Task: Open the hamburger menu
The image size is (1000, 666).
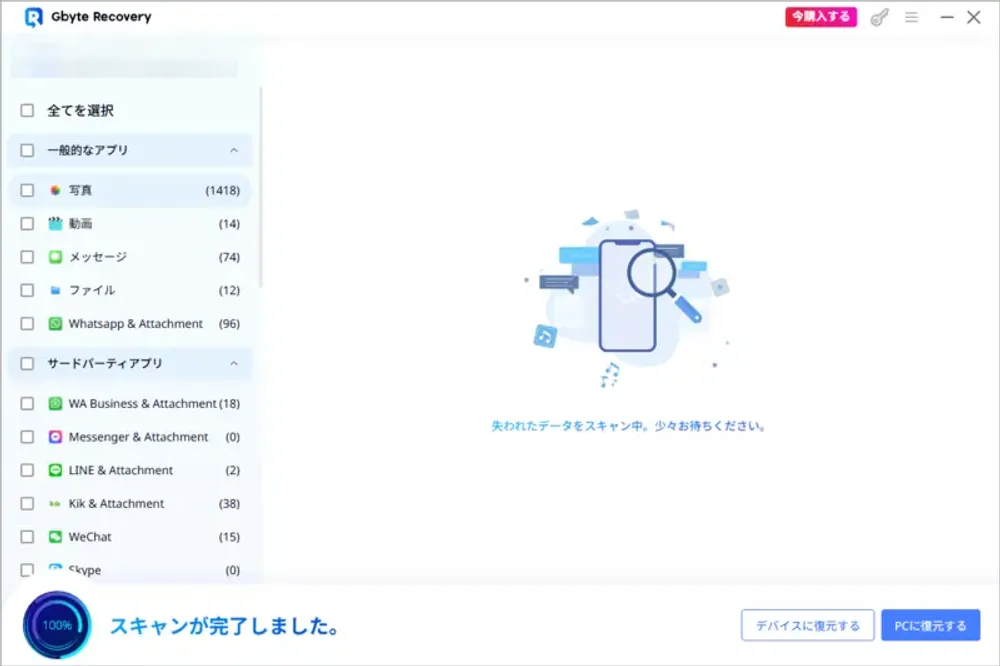Action: 912,17
